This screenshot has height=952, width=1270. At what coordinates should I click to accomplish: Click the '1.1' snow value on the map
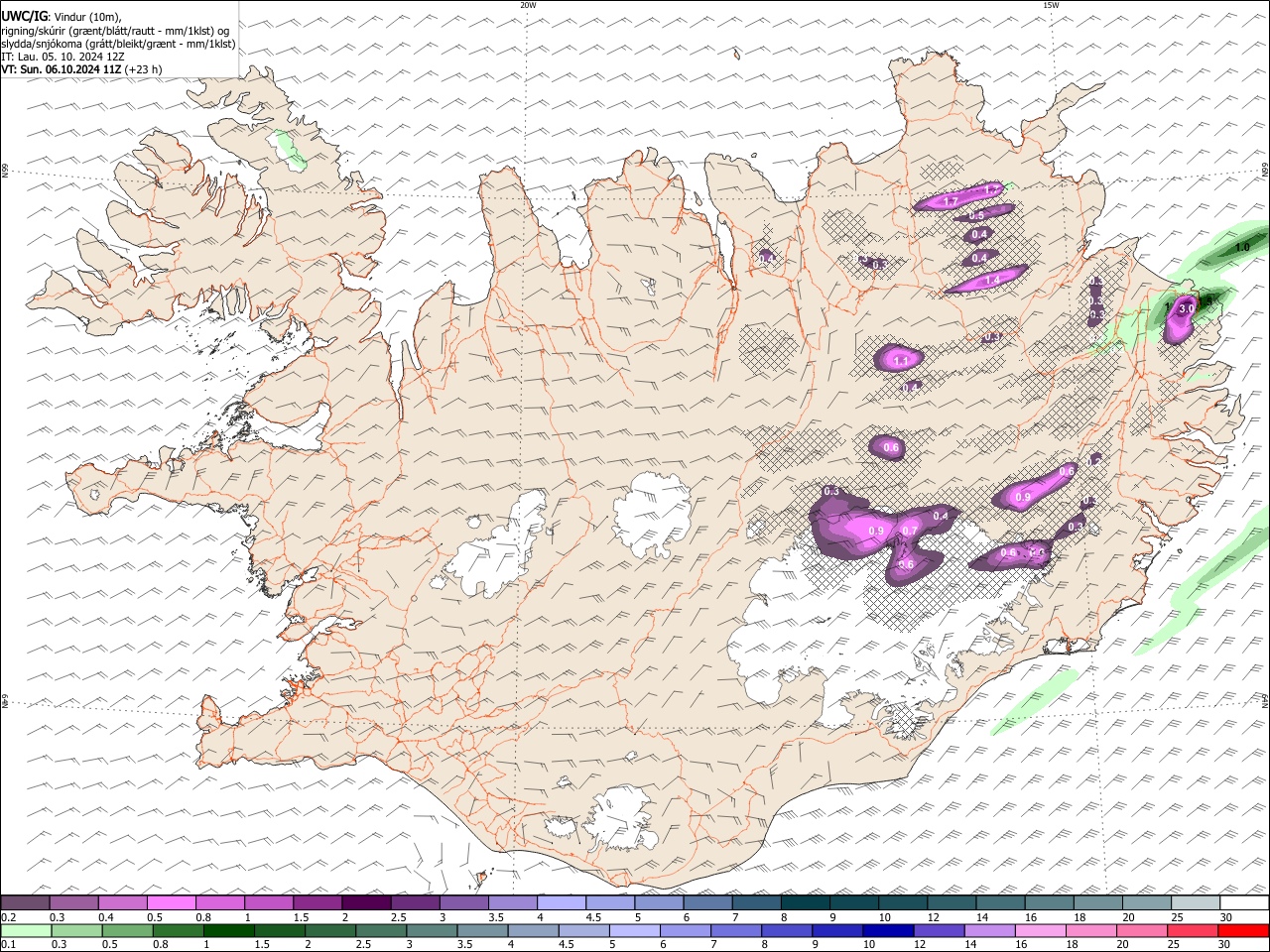[x=901, y=361]
